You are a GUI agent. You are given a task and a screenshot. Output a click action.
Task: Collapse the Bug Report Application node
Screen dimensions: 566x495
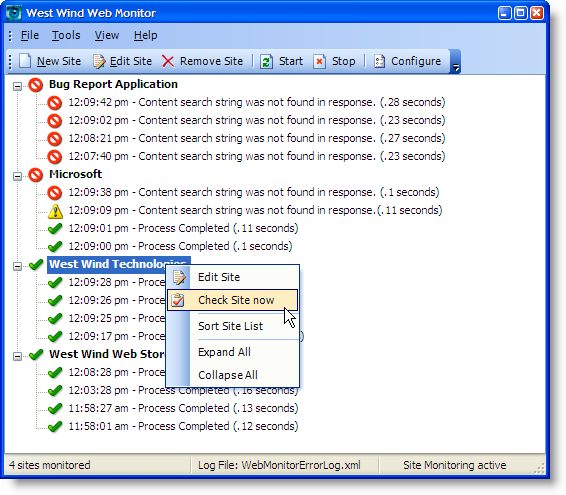tap(17, 86)
